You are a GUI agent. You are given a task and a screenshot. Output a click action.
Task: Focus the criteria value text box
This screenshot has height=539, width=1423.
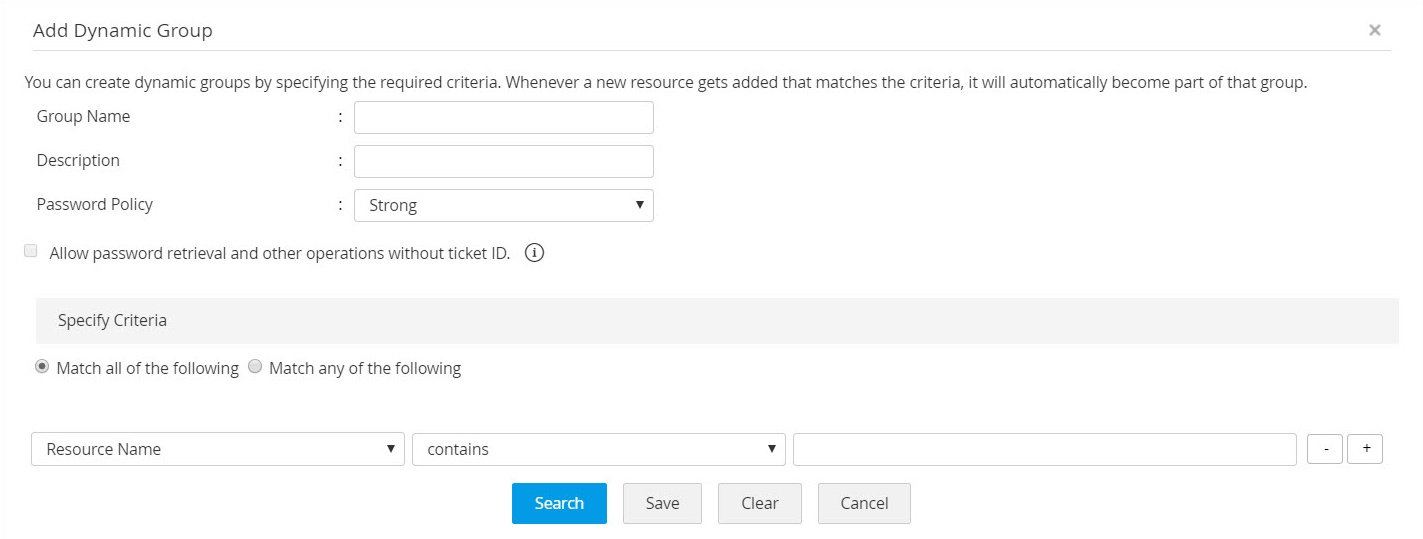(1044, 449)
